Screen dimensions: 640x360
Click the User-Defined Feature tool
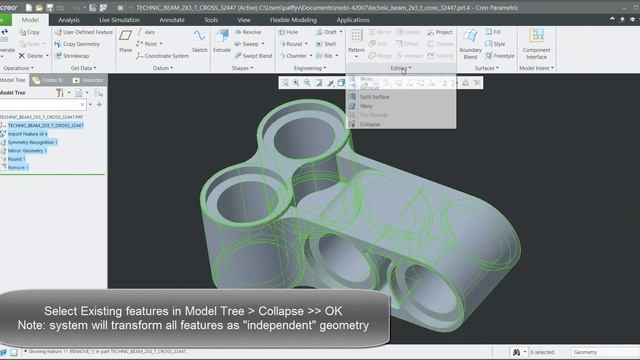pos(84,32)
